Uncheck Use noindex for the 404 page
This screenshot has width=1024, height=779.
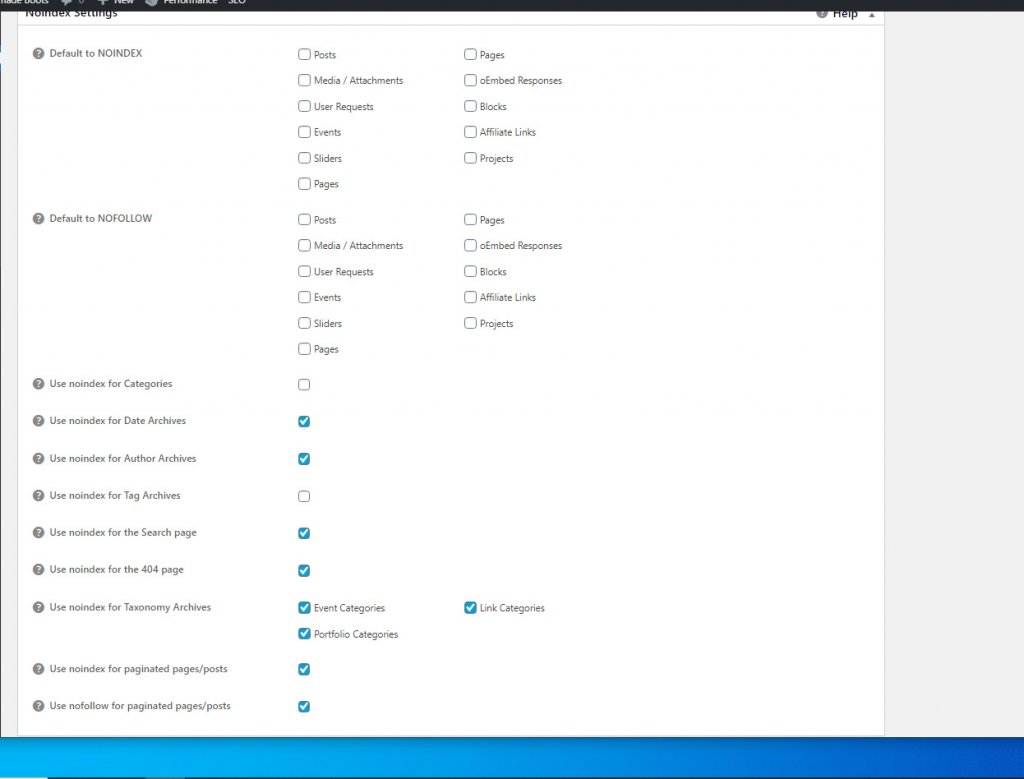pos(304,571)
